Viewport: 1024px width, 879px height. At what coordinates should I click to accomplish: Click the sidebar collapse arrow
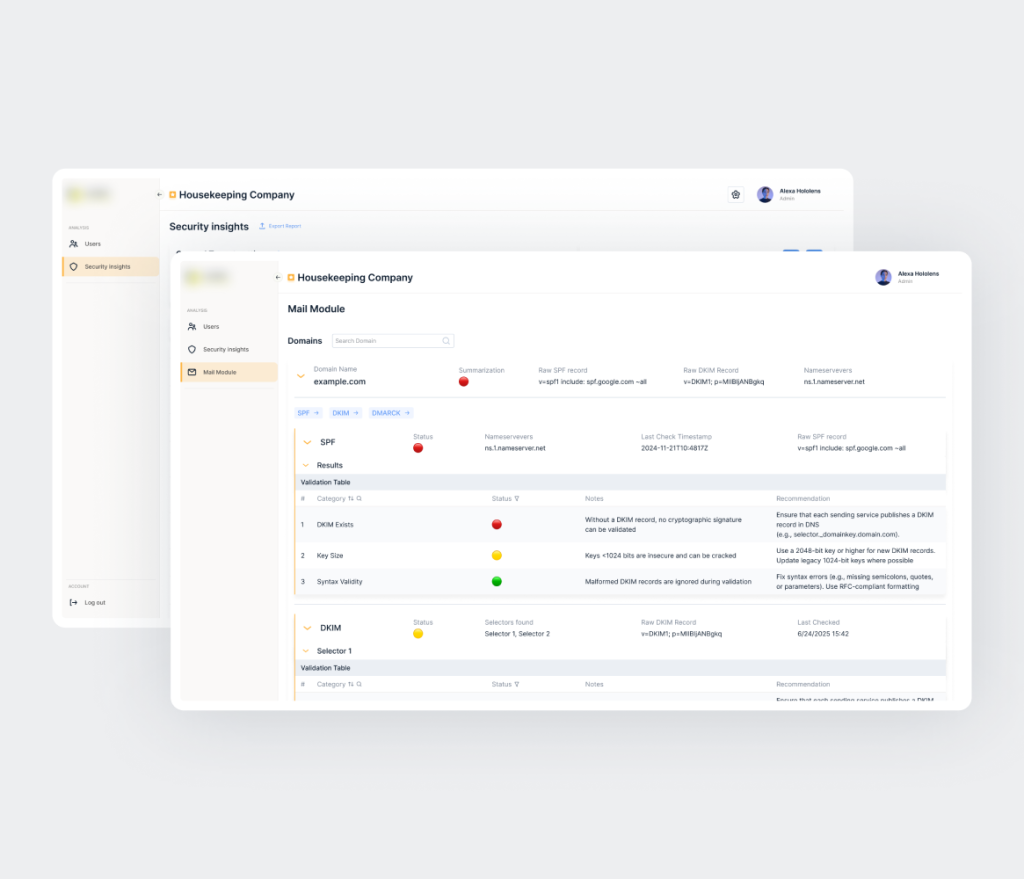click(278, 277)
